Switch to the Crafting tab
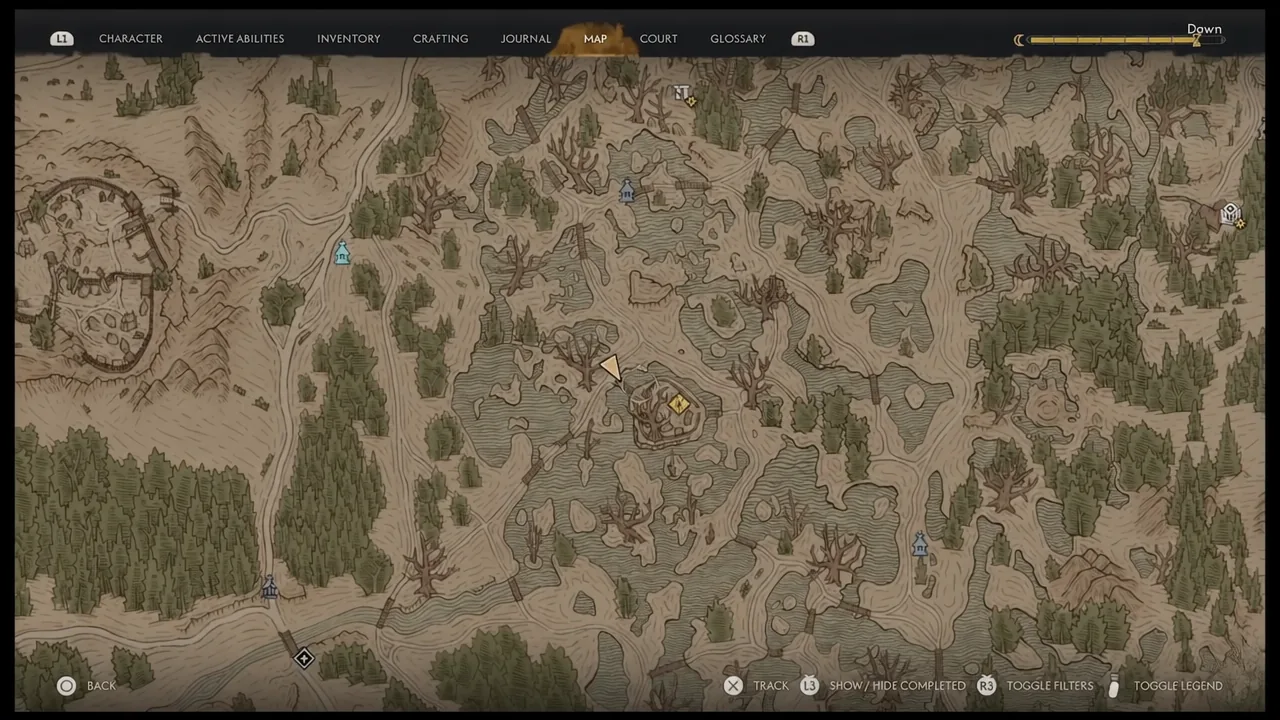This screenshot has height=720, width=1280. coord(440,39)
